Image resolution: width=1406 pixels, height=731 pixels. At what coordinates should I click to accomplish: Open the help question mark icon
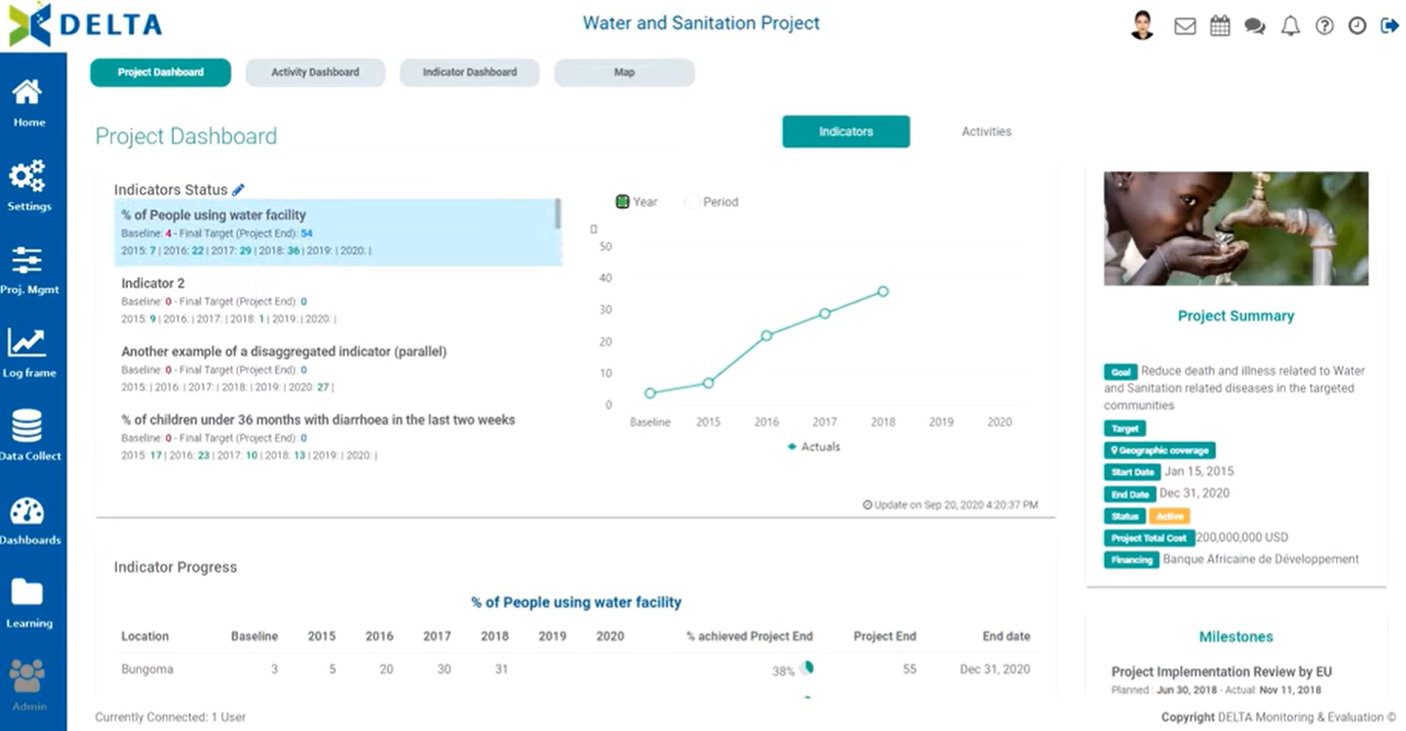(x=1324, y=26)
